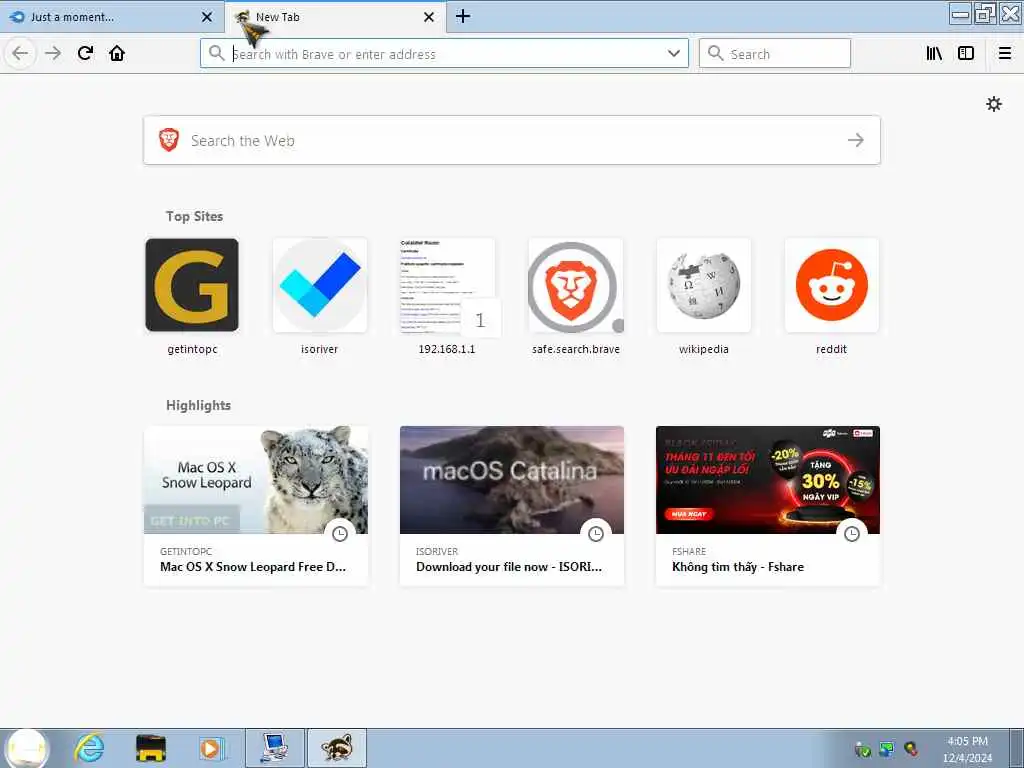Click the forward navigation arrow
Image resolution: width=1024 pixels, height=768 pixels.
[x=53, y=54]
